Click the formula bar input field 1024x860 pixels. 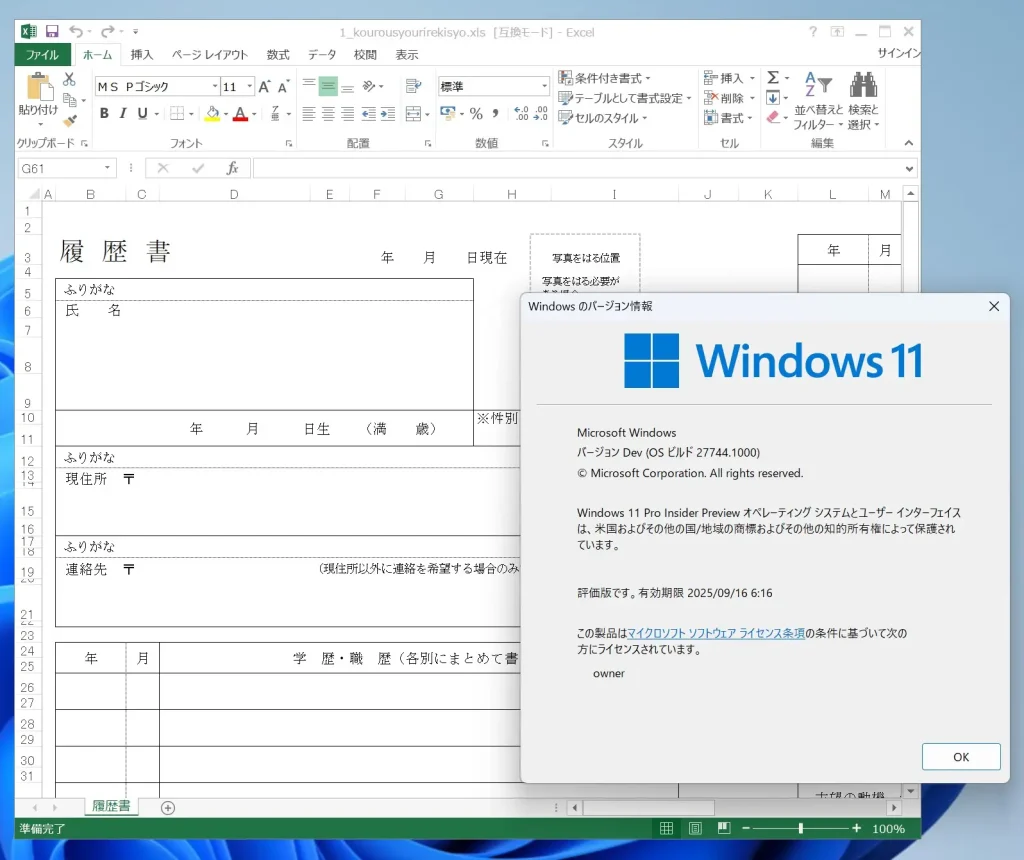click(578, 168)
